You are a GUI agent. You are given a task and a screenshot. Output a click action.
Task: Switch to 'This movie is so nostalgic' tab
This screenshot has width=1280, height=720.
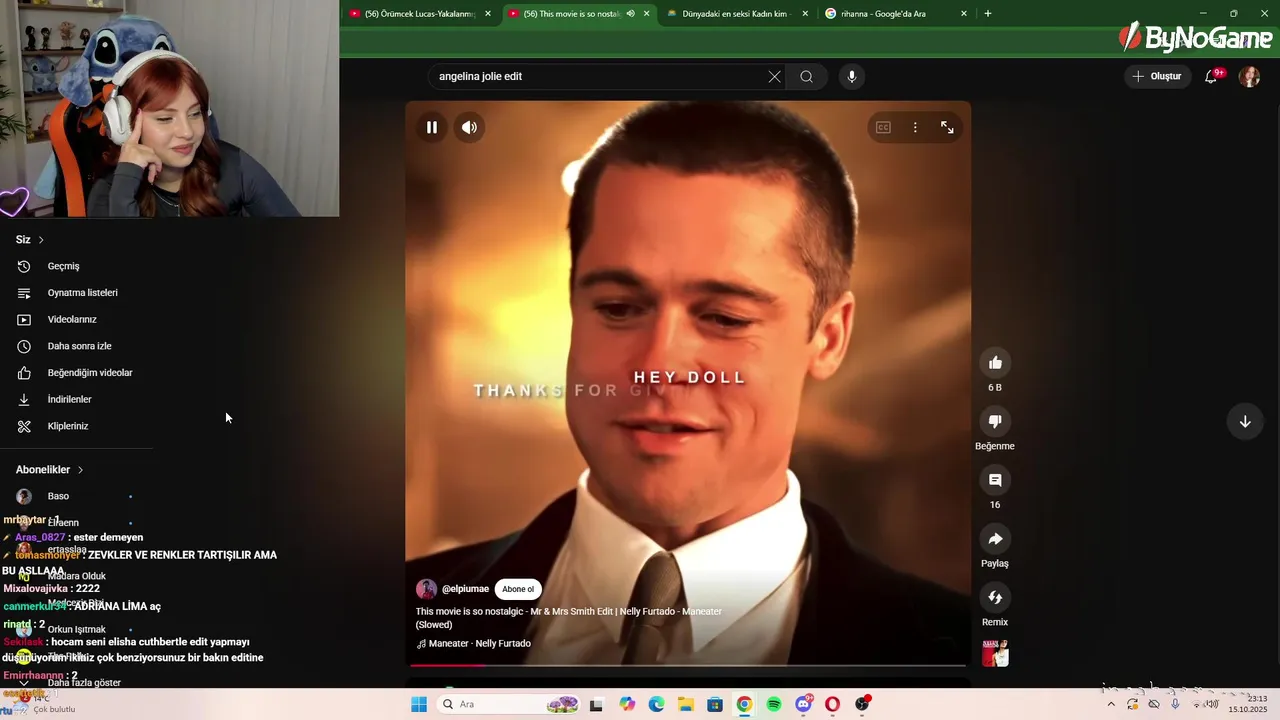572,14
